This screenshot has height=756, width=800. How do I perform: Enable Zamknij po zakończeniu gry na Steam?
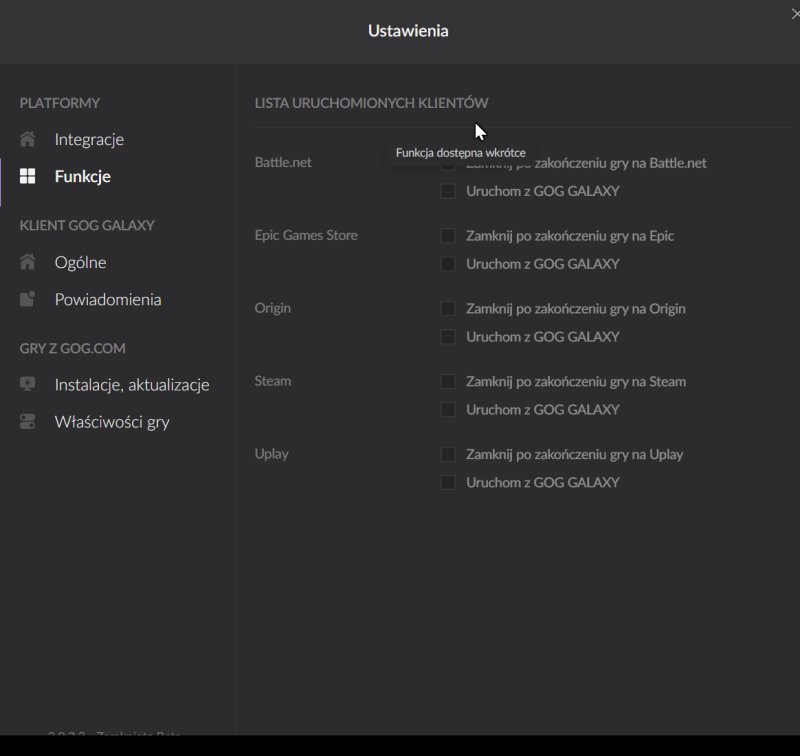[x=448, y=382]
